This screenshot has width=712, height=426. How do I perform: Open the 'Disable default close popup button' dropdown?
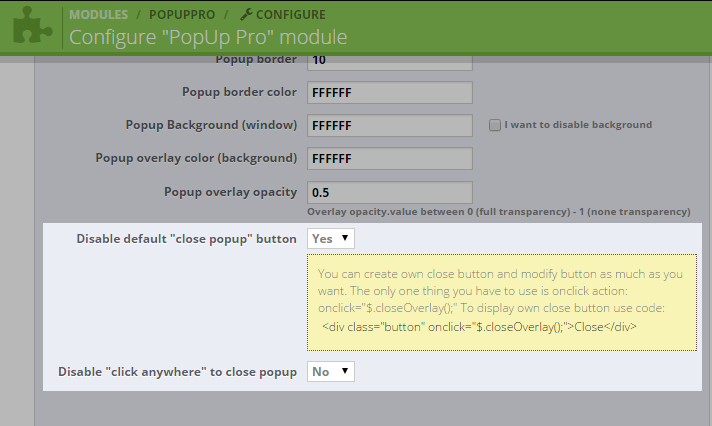click(331, 238)
